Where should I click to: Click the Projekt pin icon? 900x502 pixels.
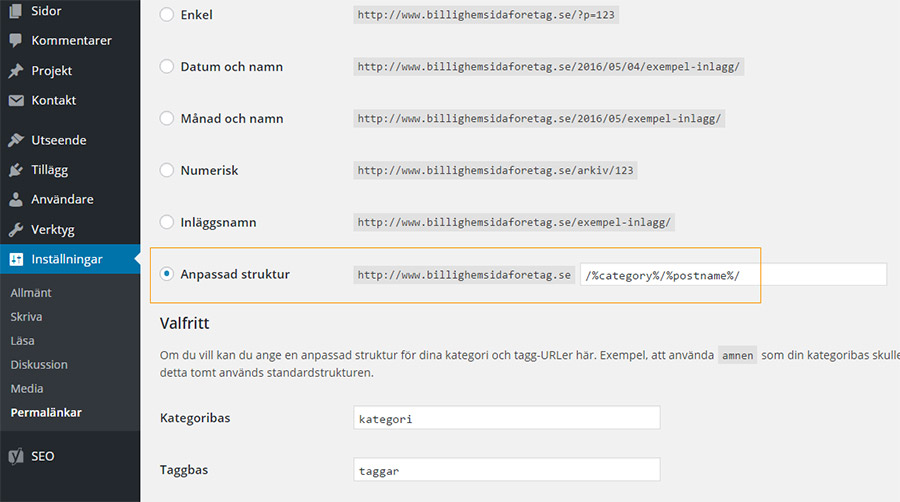(16, 71)
